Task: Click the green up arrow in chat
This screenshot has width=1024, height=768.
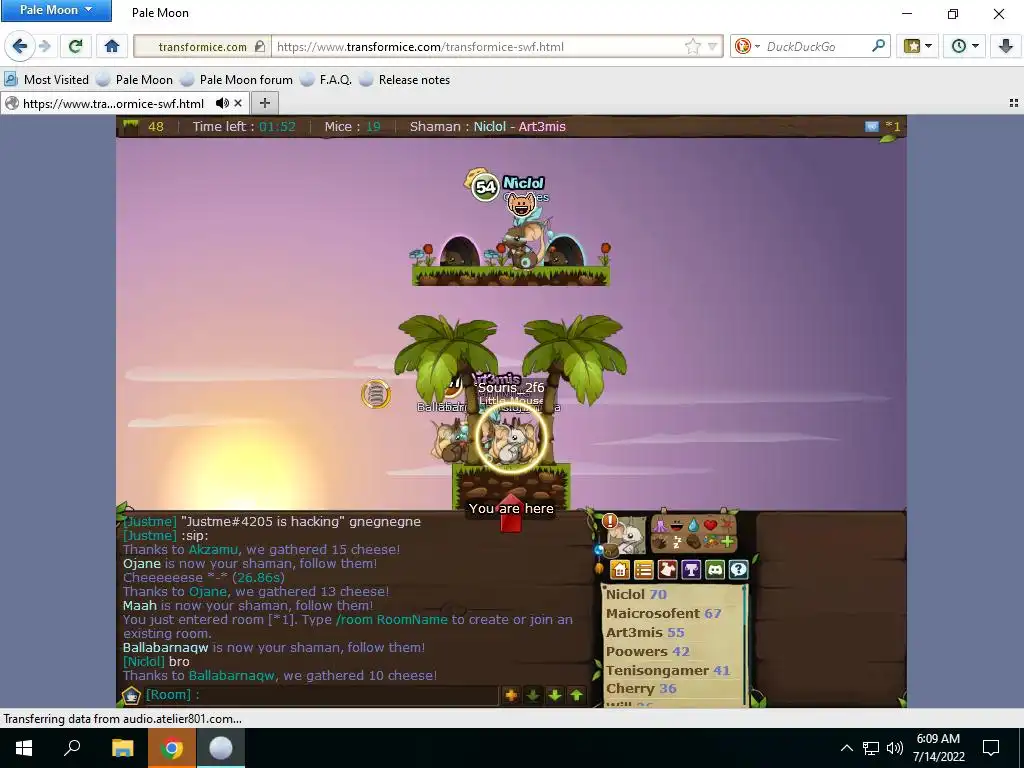Action: point(576,696)
